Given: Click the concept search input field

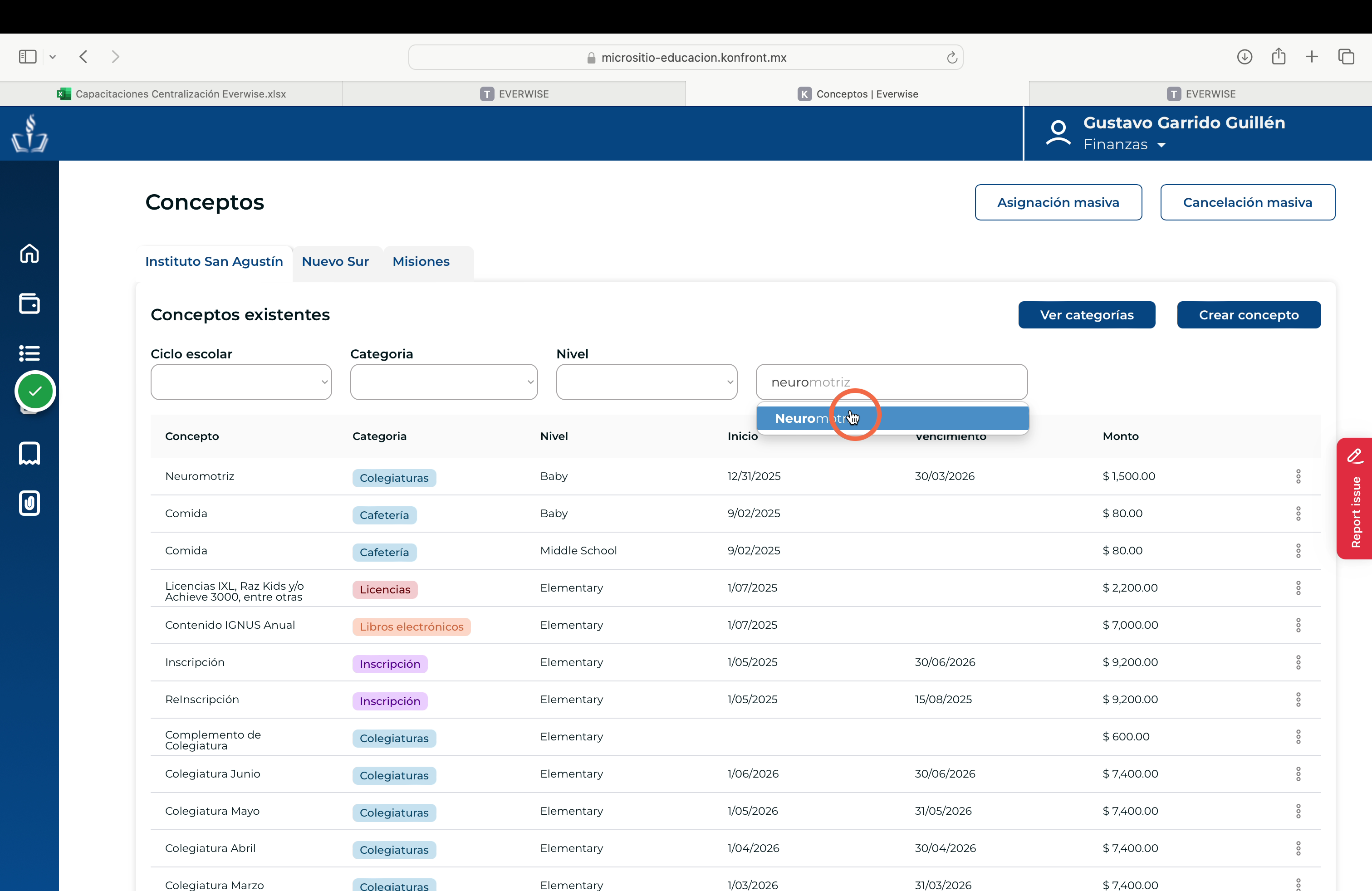Looking at the screenshot, I should [x=892, y=382].
